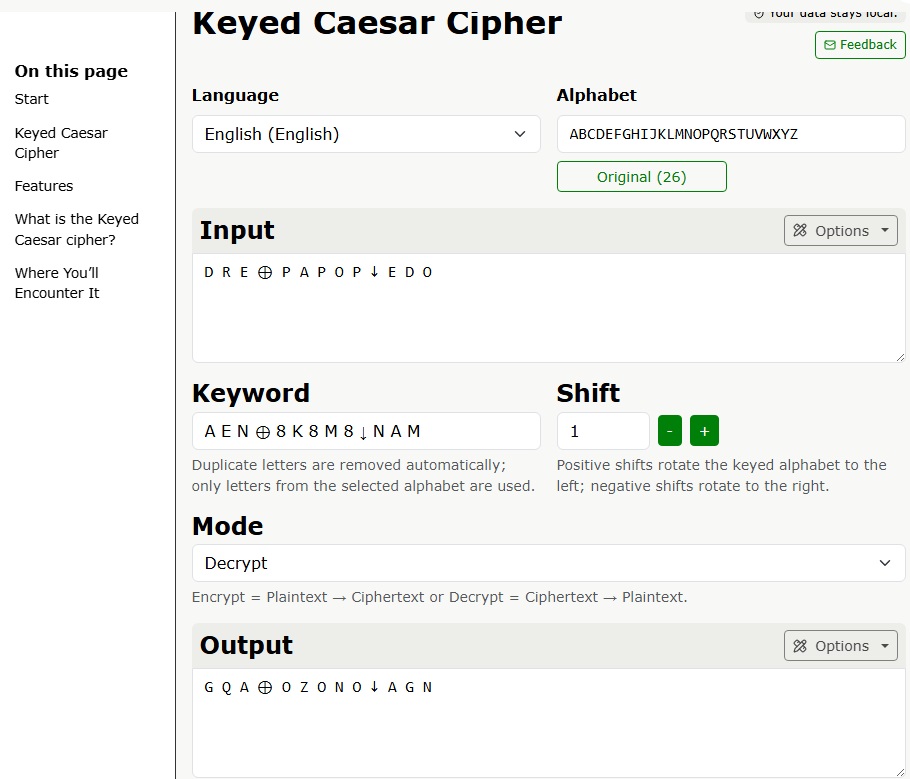
Task: Click the Input text area
Action: point(548,308)
